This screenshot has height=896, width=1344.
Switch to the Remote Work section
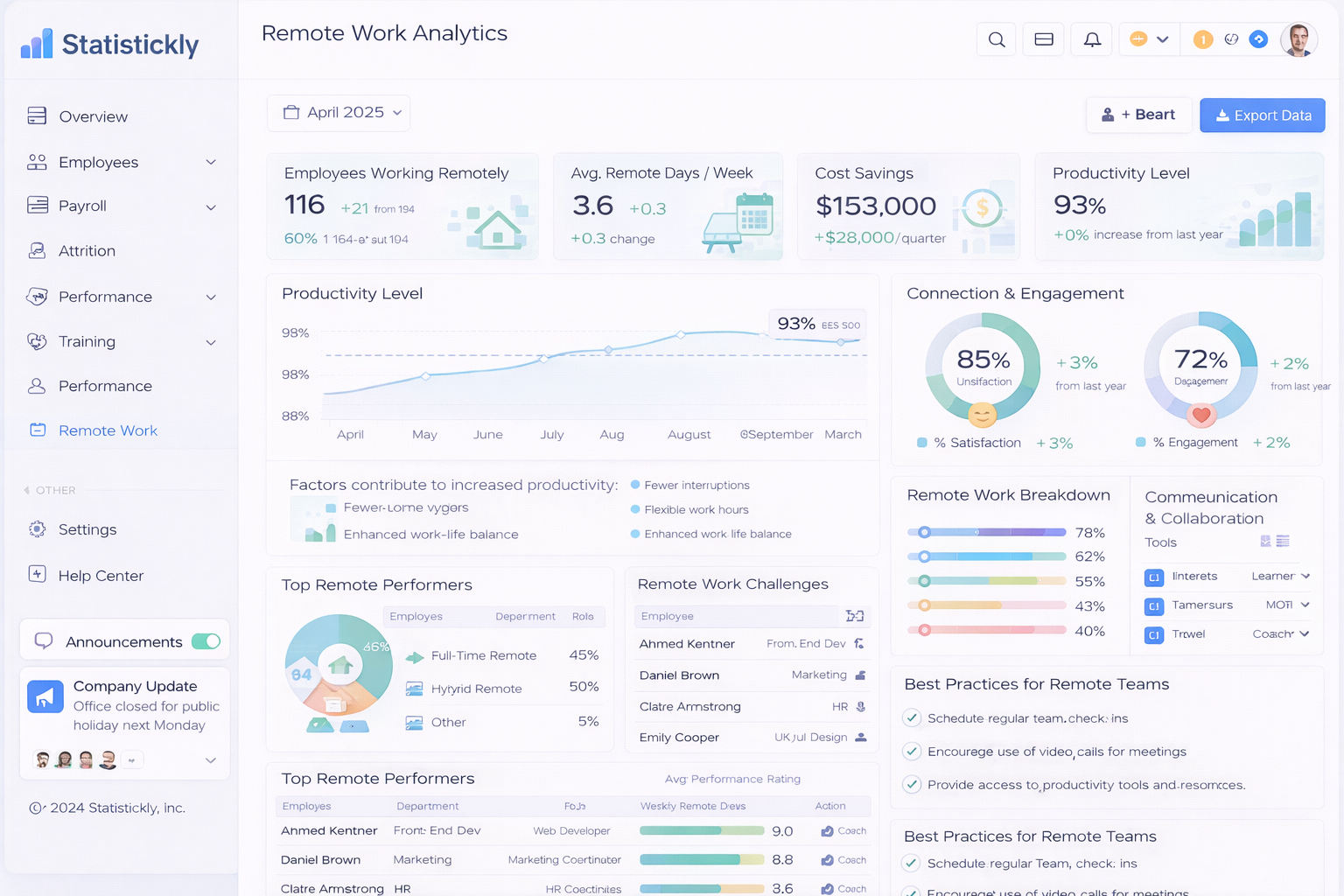click(108, 430)
